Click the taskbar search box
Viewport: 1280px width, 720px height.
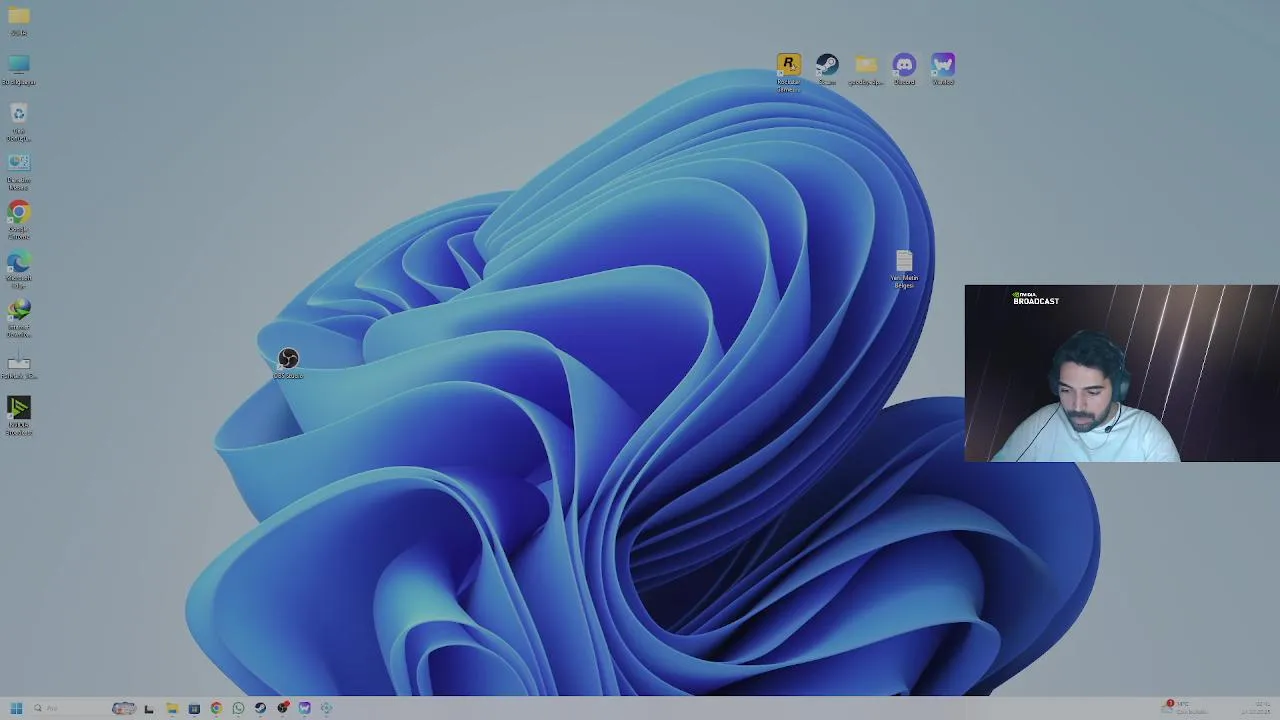pos(70,708)
